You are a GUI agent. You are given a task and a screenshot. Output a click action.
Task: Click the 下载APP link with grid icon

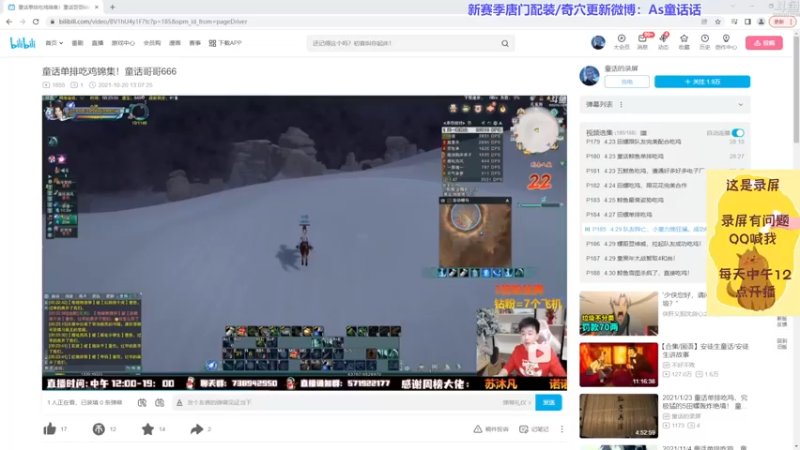[225, 43]
